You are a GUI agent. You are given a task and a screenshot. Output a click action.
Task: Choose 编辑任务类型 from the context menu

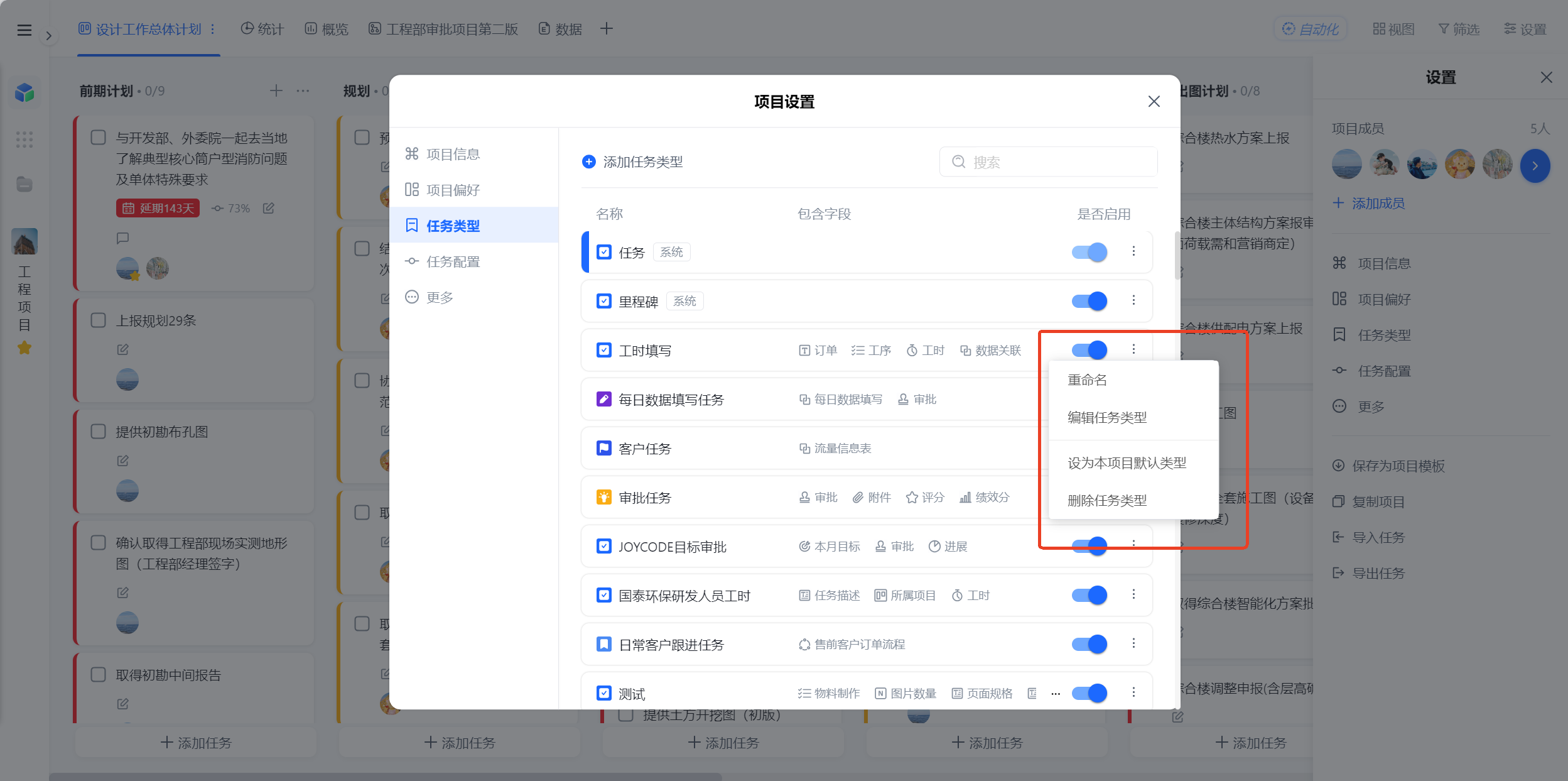pyautogui.click(x=1133, y=418)
